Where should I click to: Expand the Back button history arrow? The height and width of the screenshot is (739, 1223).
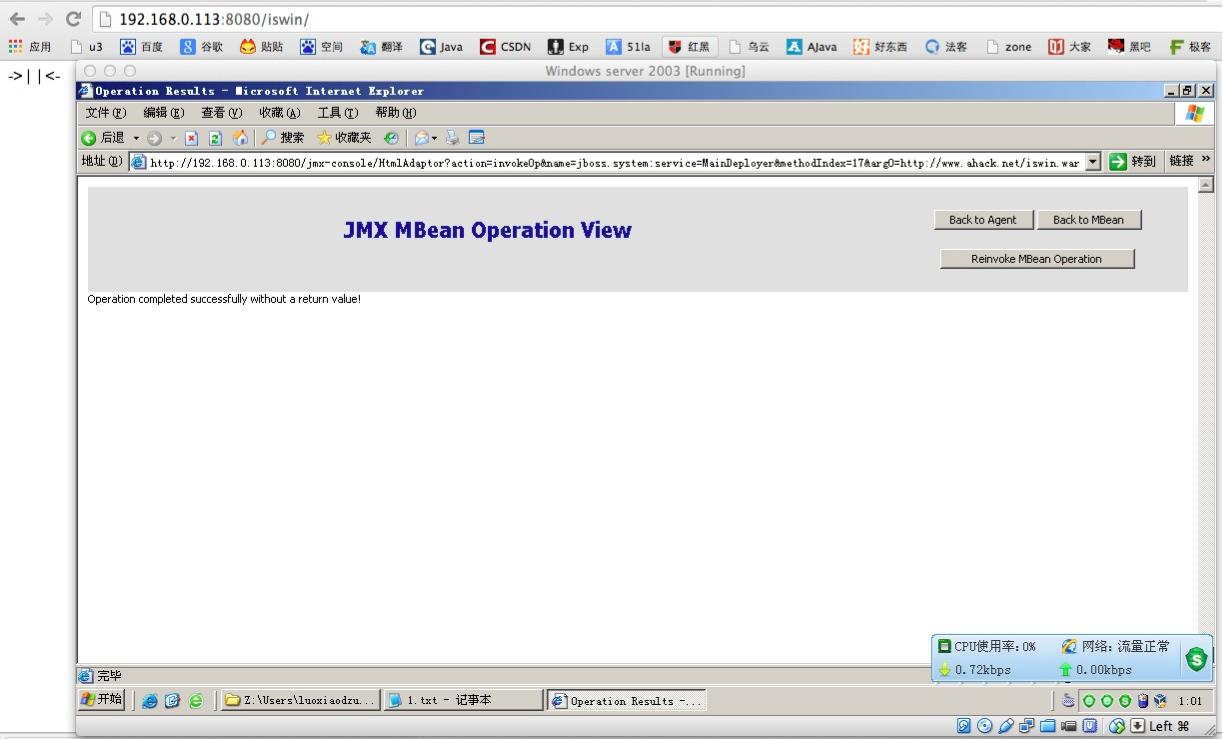[137, 138]
